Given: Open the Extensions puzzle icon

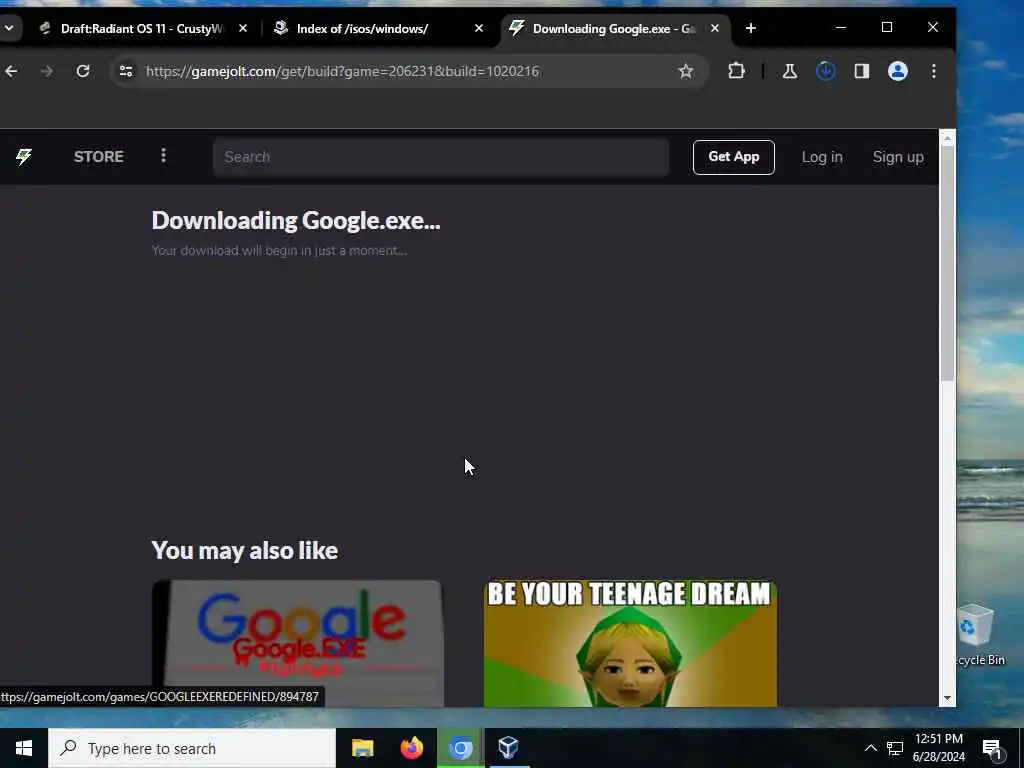Looking at the screenshot, I should click(736, 71).
